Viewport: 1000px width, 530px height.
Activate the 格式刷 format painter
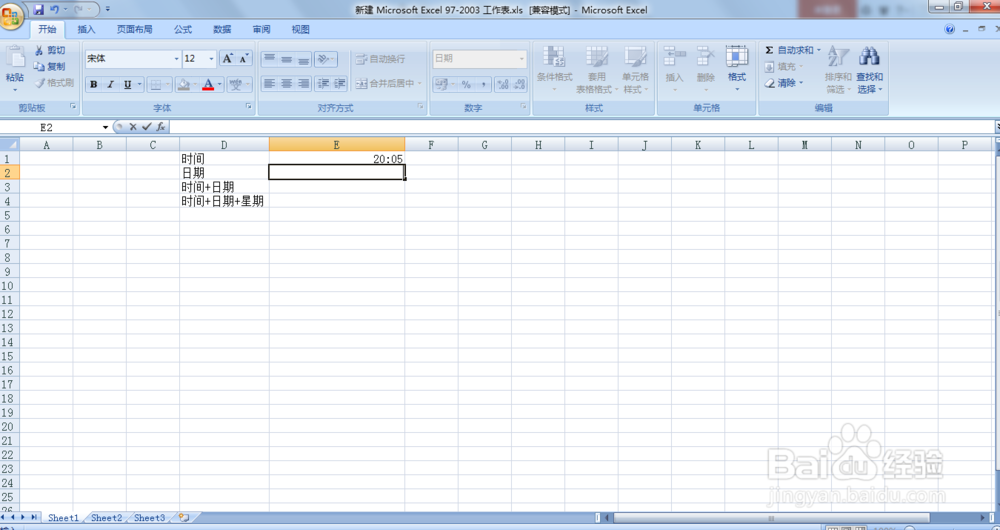(x=54, y=83)
